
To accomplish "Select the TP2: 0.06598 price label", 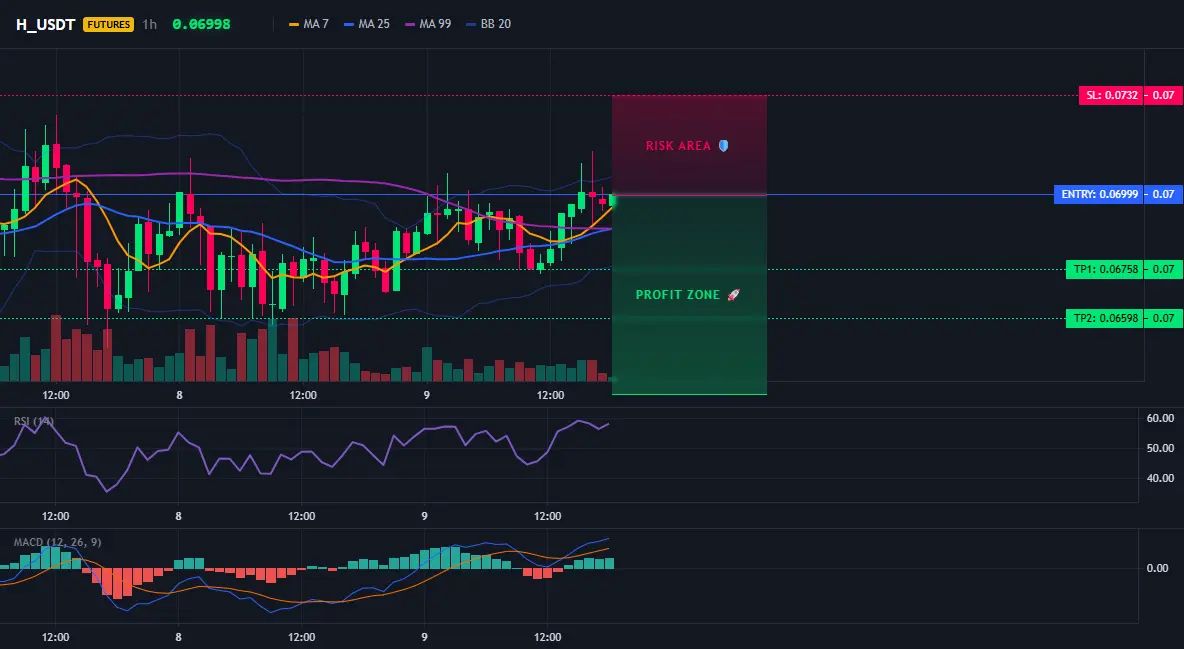I will click(1104, 318).
